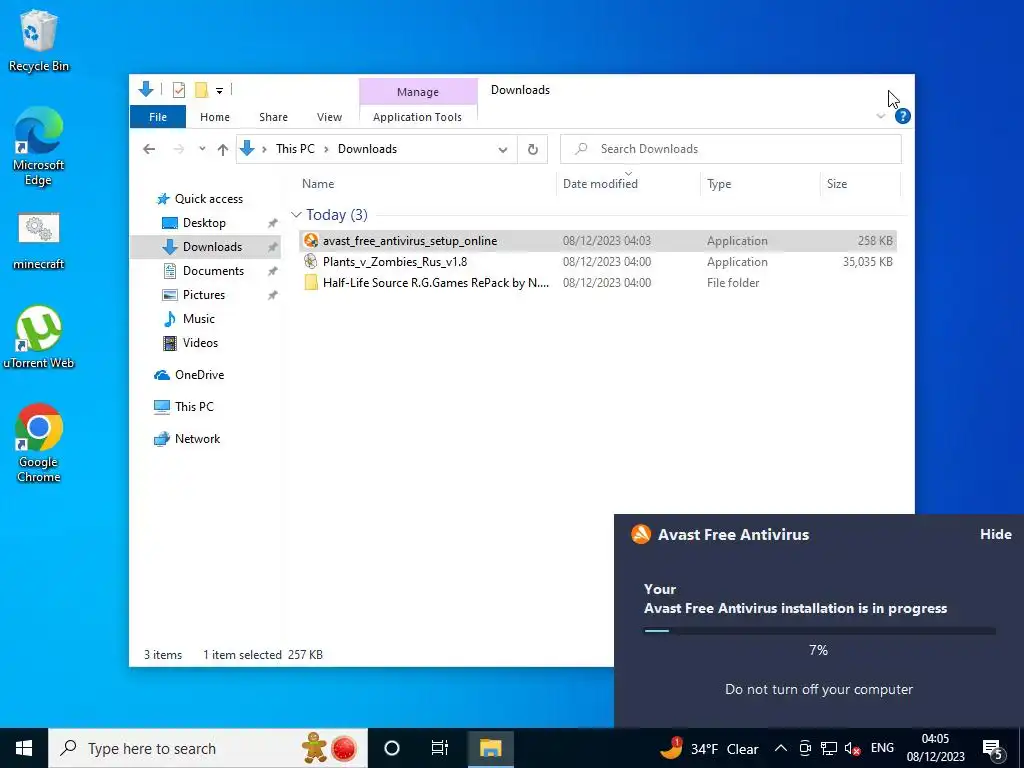Screen dimensions: 1024x768
Task: Go up one folder level
Action: [223, 150]
